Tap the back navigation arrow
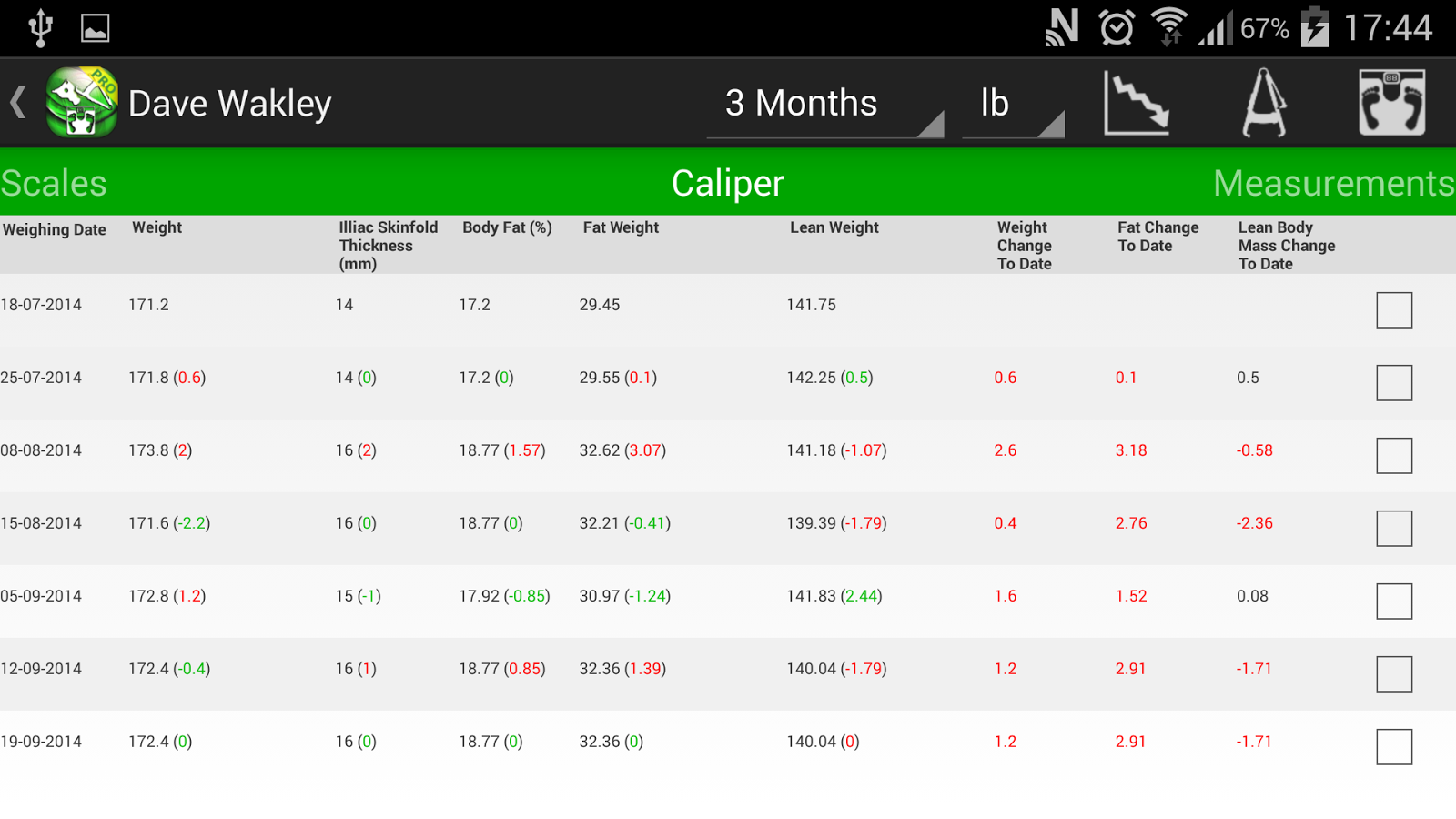Screen dimensions: 1456x819 pyautogui.click(x=16, y=103)
